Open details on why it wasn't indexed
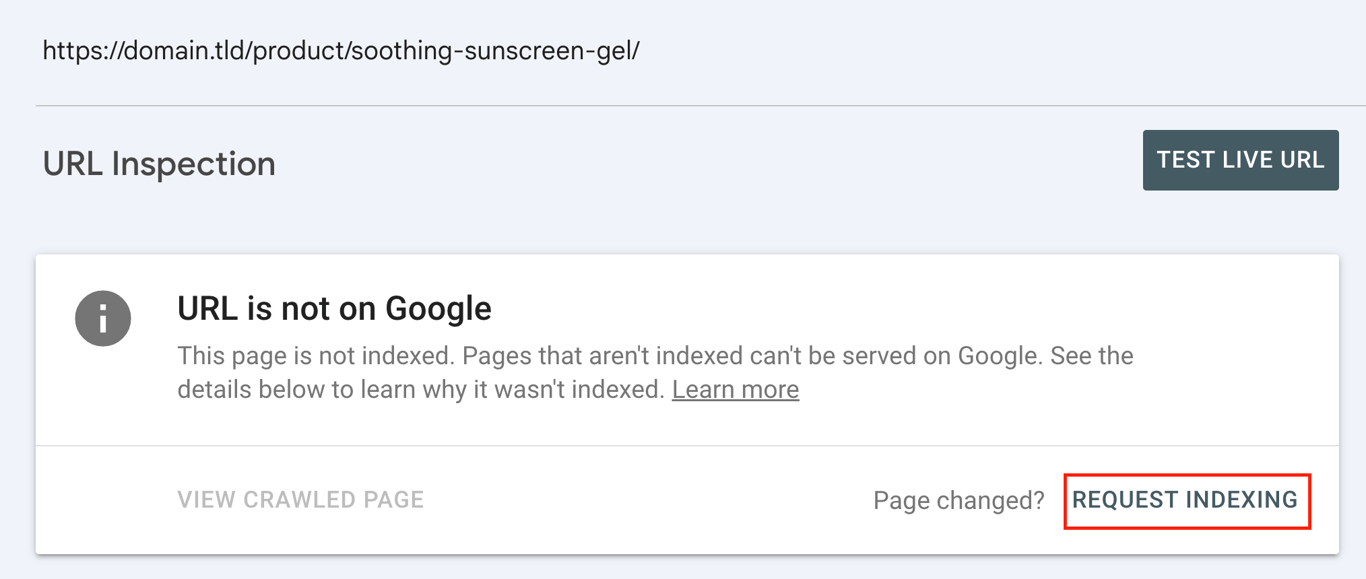Image resolution: width=1366 pixels, height=579 pixels. point(735,389)
